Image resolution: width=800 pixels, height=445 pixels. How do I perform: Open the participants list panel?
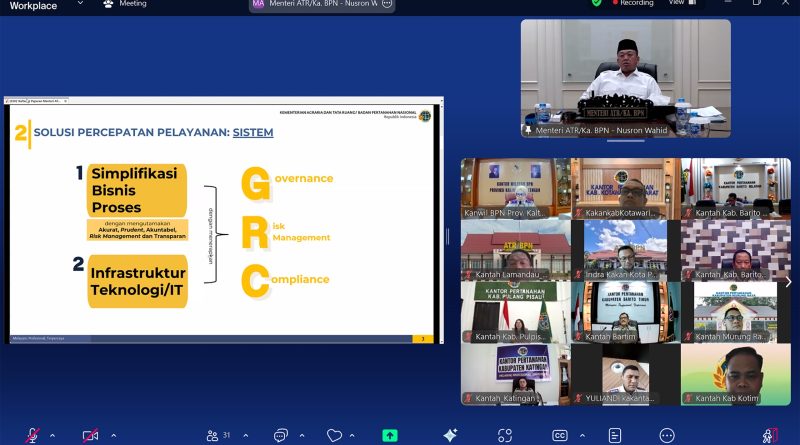click(x=213, y=435)
